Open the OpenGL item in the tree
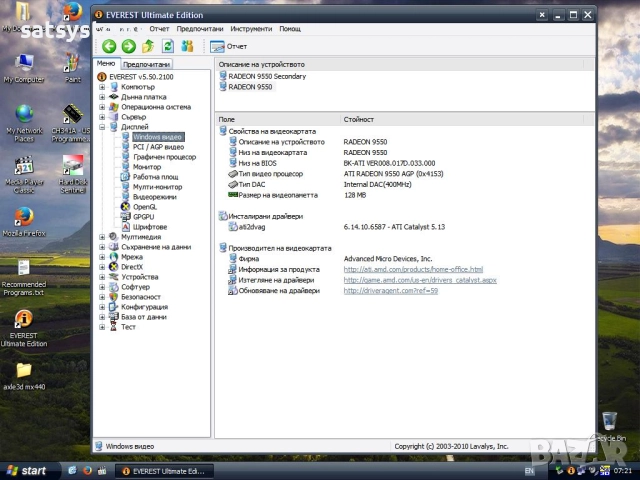Image resolution: width=640 pixels, height=480 pixels. [x=144, y=206]
